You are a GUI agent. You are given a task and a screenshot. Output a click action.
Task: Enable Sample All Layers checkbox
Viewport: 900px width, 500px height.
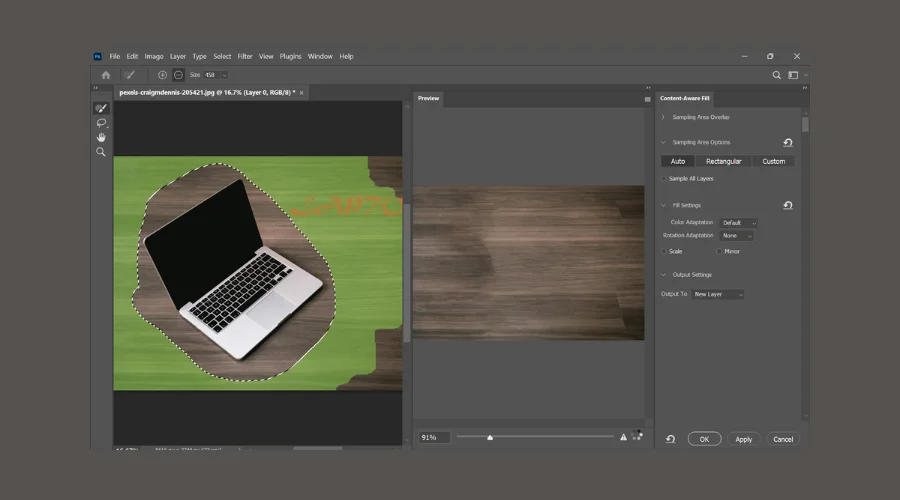(x=664, y=179)
